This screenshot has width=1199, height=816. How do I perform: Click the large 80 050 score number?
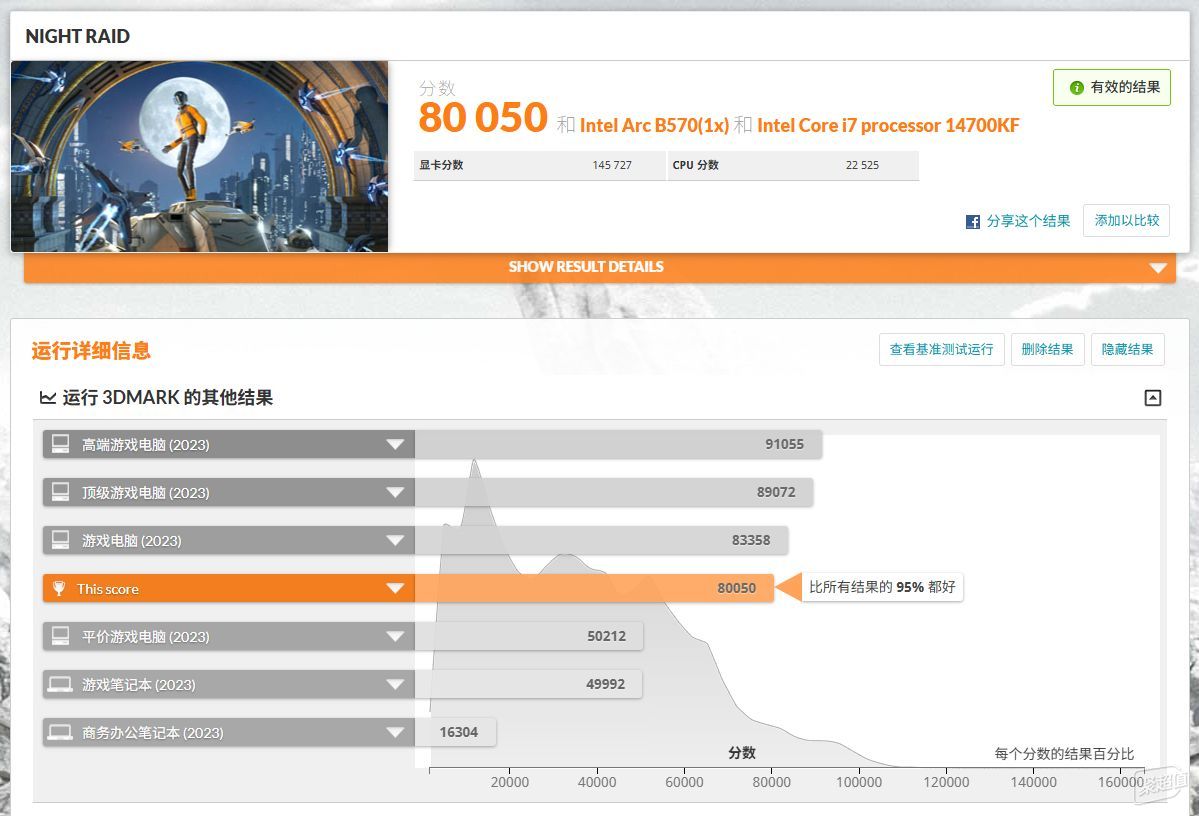coord(483,118)
